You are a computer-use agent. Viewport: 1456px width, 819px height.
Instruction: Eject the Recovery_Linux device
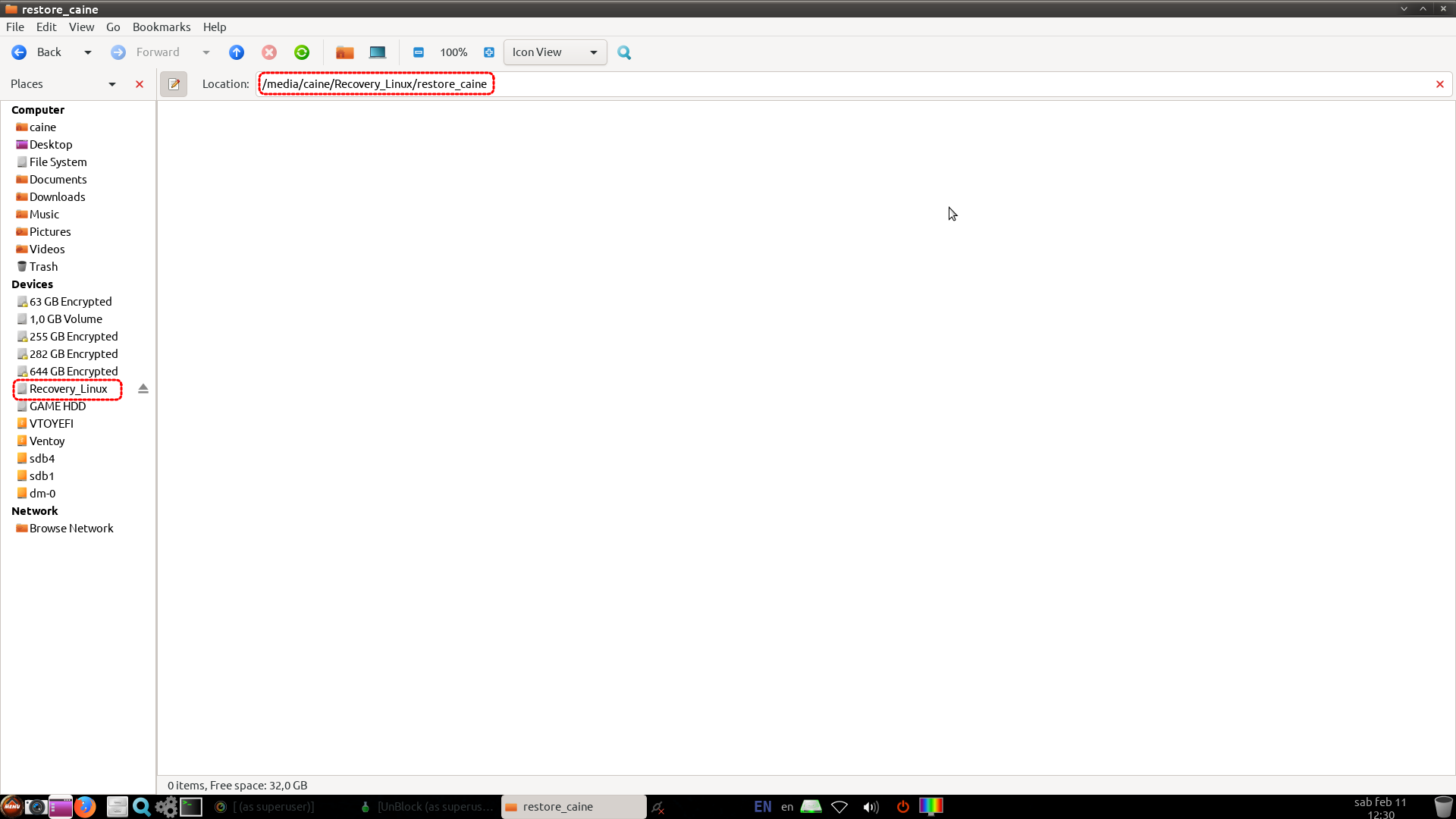(143, 389)
